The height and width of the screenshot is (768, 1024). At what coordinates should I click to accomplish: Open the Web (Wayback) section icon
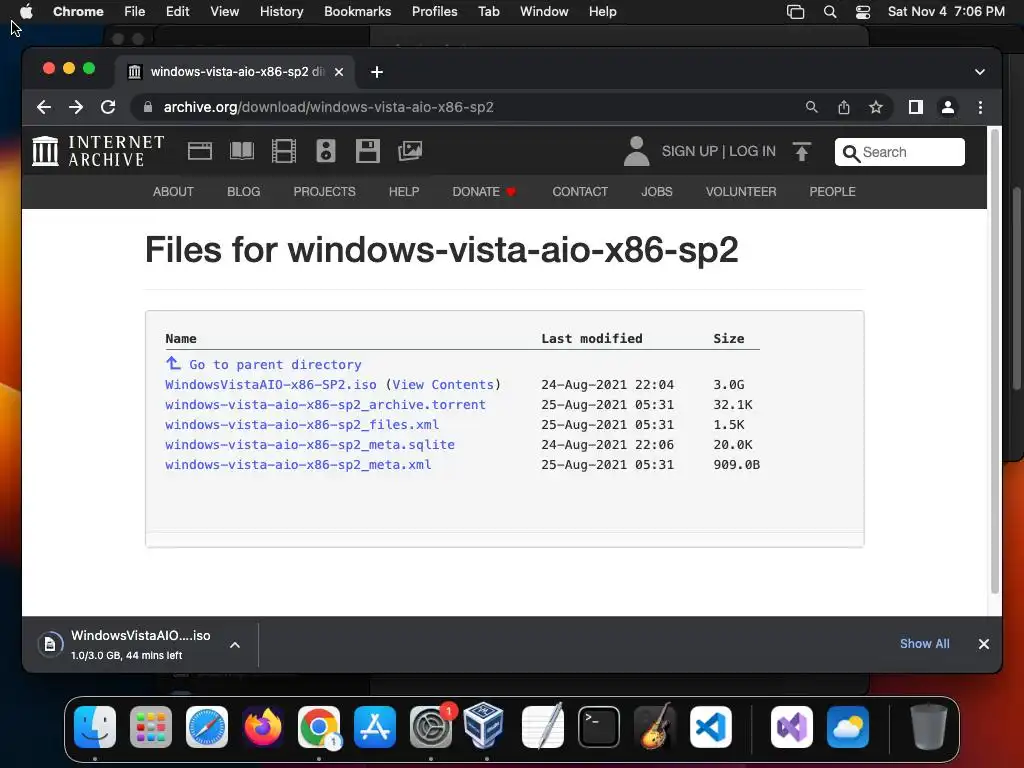coord(200,151)
